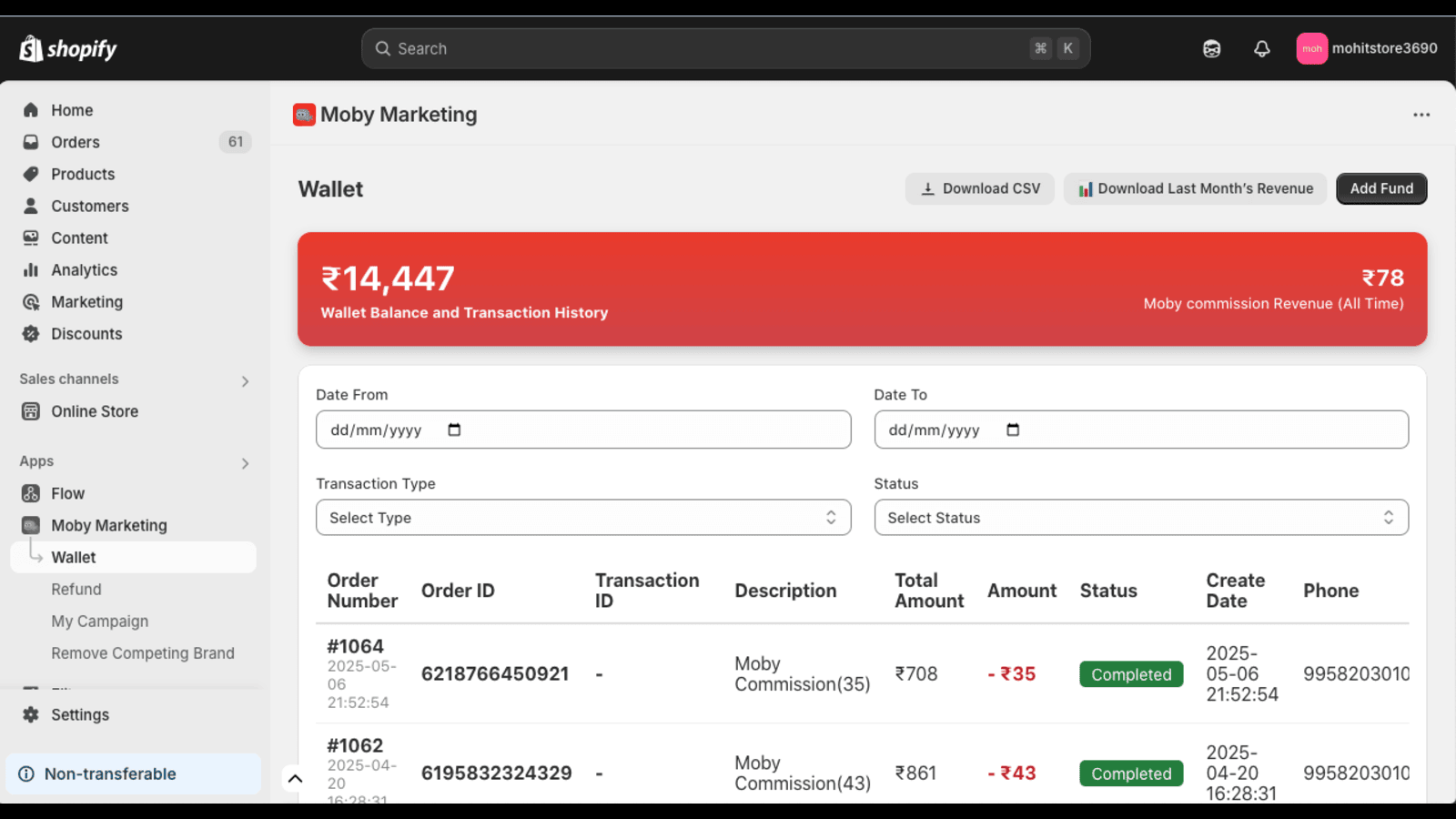
Task: Focus the Search field
Action: coord(726,49)
